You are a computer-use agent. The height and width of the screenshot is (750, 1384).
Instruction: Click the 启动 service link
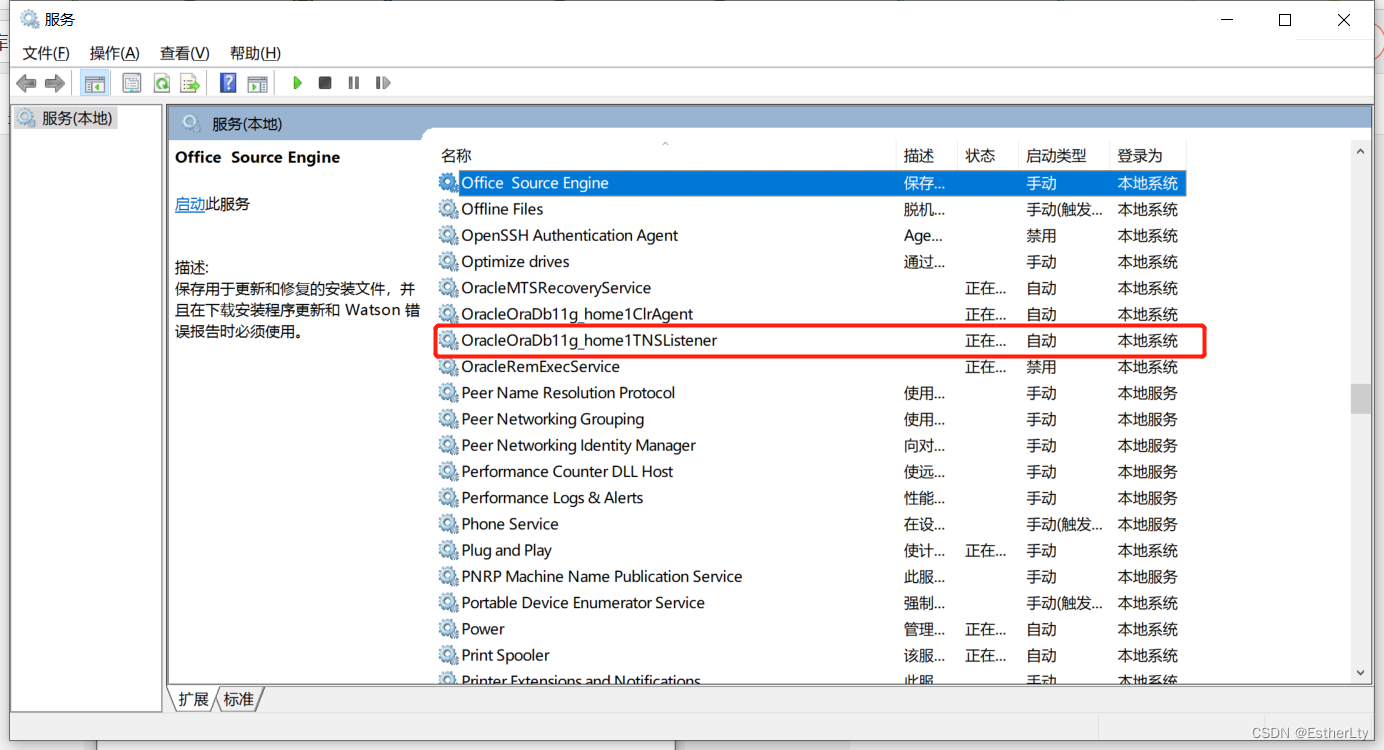point(190,204)
